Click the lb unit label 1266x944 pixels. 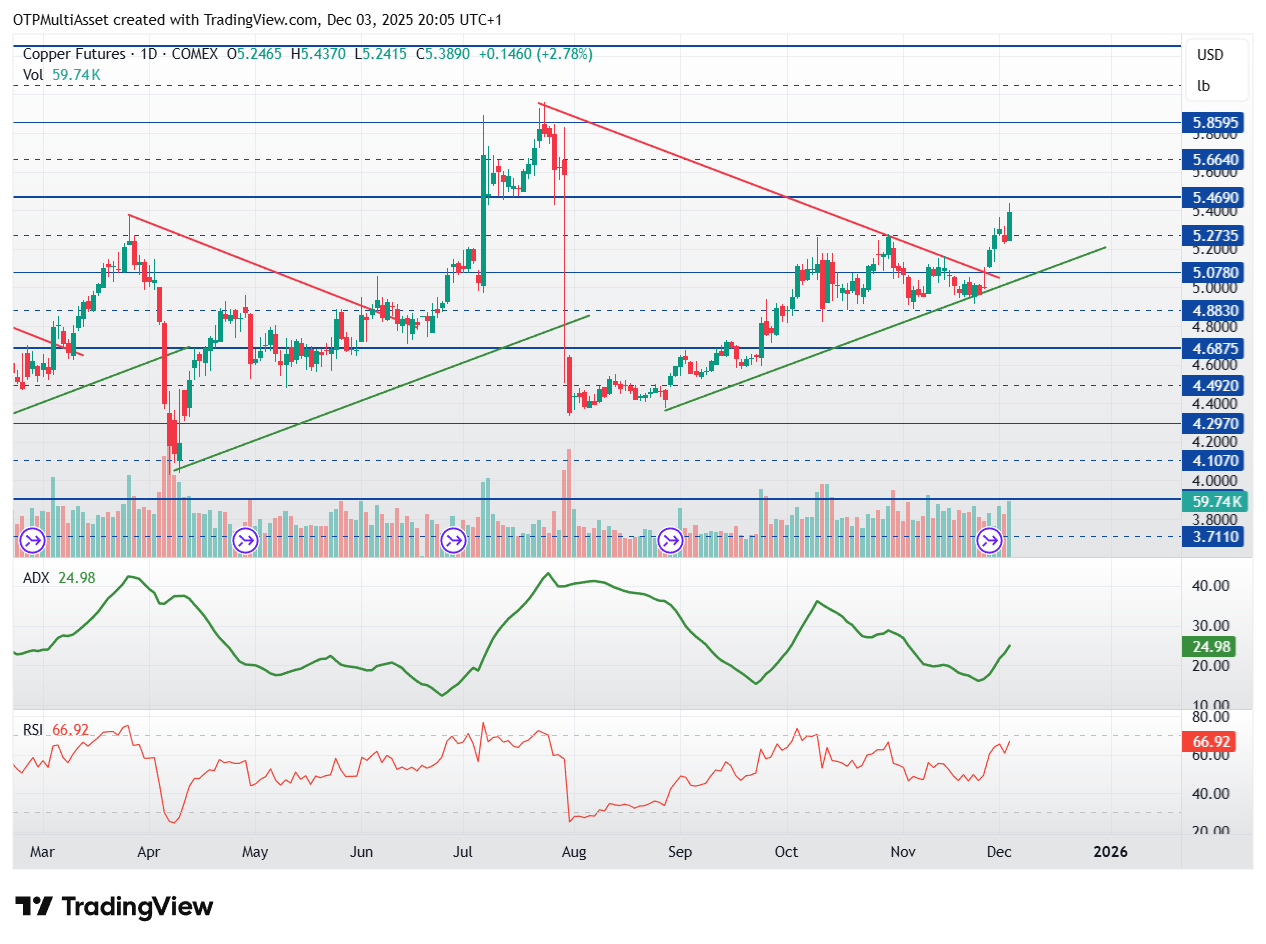pyautogui.click(x=1203, y=85)
